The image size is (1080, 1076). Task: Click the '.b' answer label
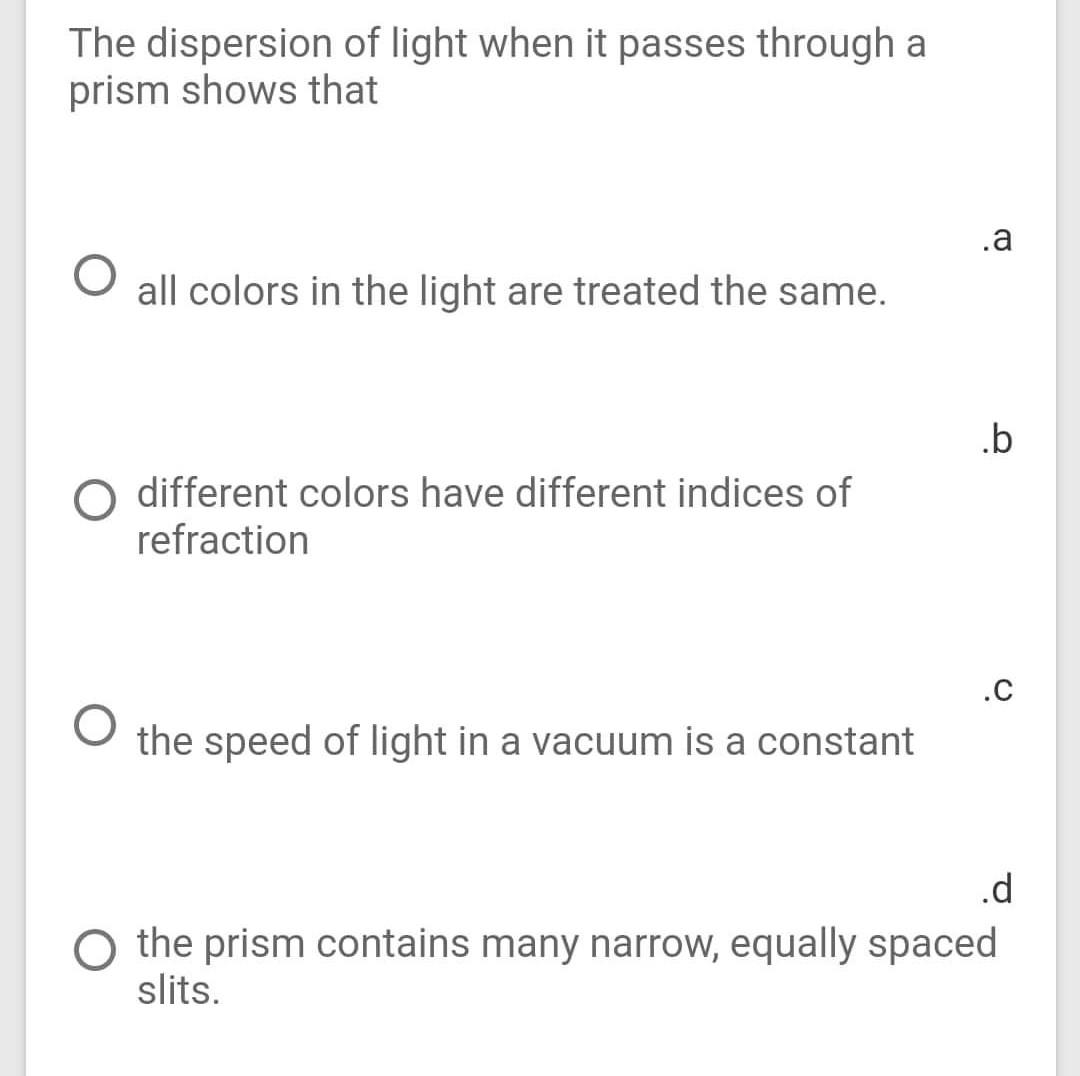coord(999,438)
